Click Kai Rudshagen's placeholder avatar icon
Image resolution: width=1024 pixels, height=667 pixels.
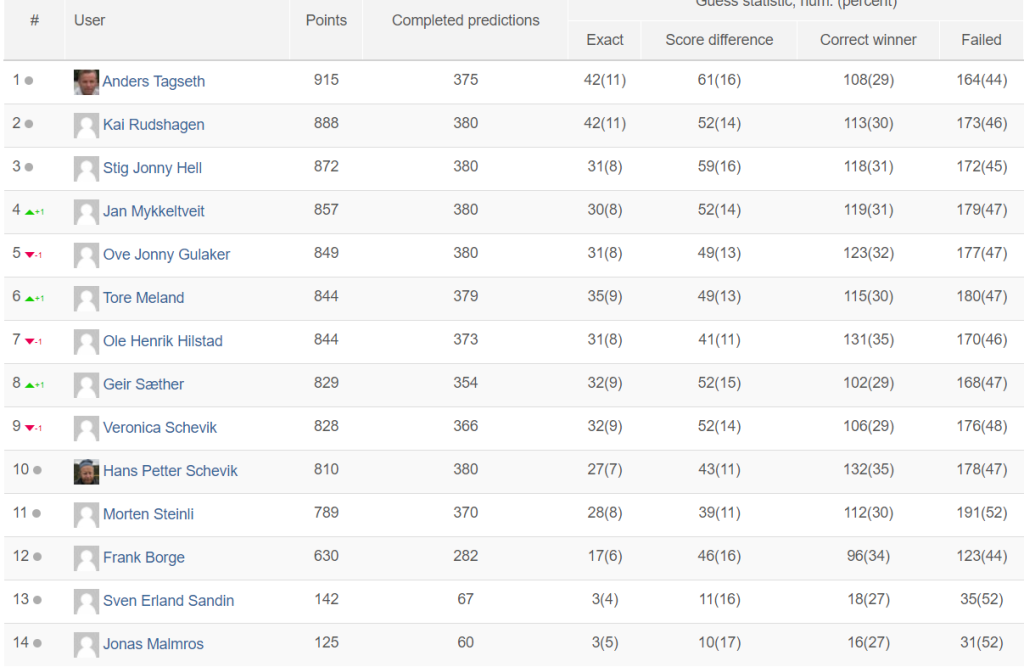(86, 125)
